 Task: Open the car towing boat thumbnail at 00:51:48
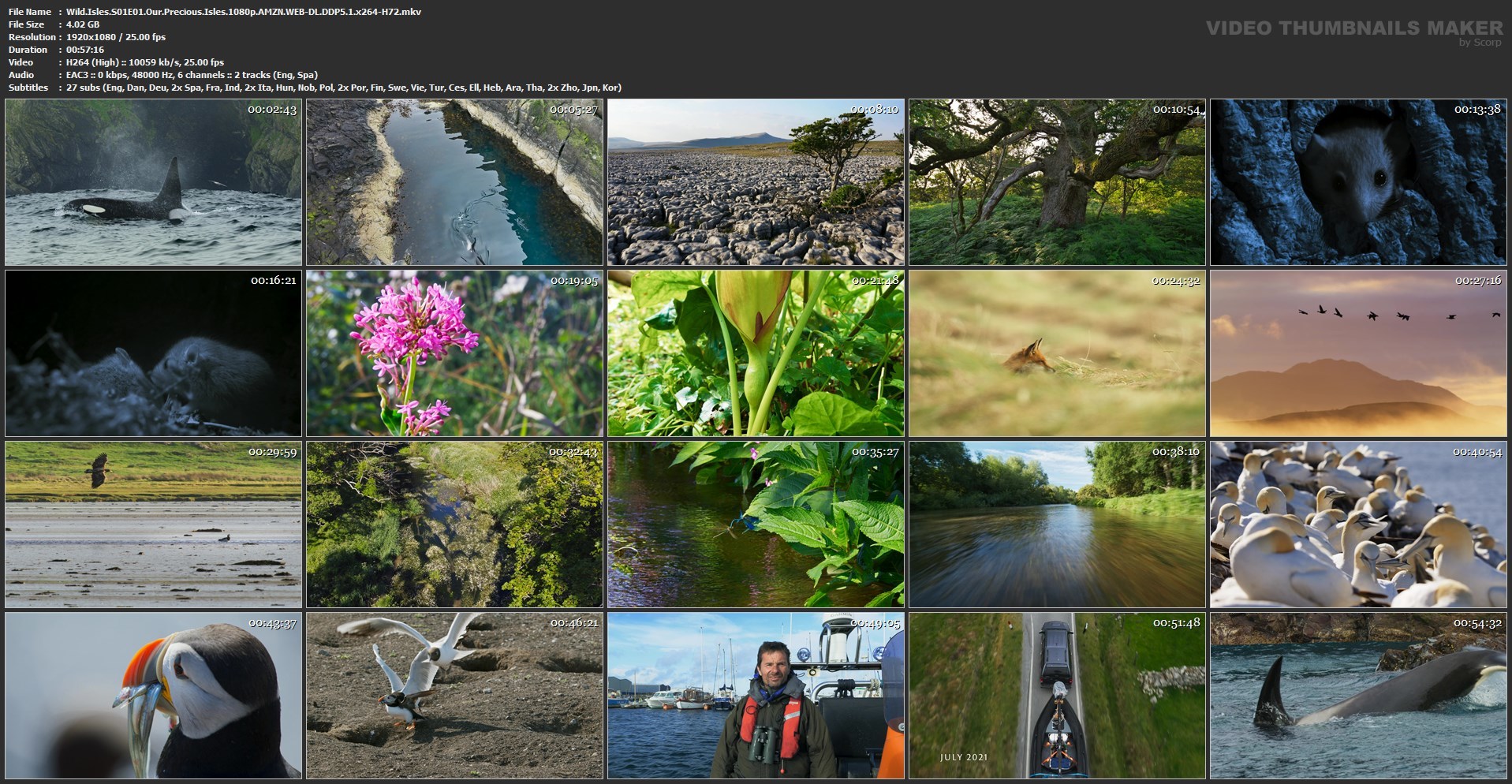pyautogui.click(x=1057, y=696)
